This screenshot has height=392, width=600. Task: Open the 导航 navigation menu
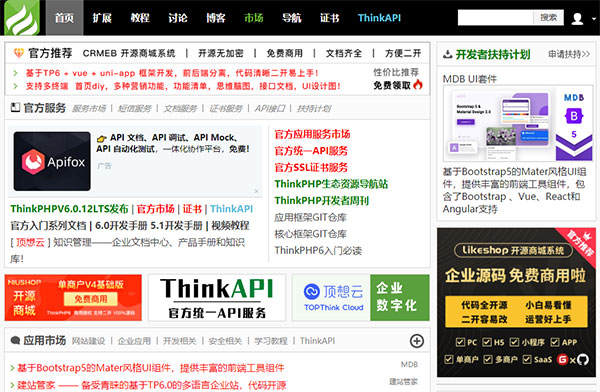292,18
